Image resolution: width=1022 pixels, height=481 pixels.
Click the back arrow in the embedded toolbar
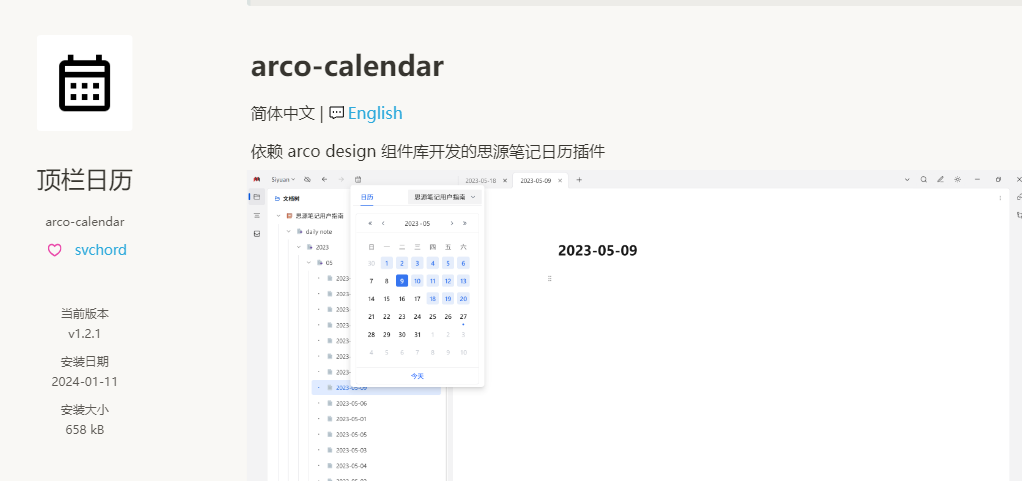pos(324,179)
